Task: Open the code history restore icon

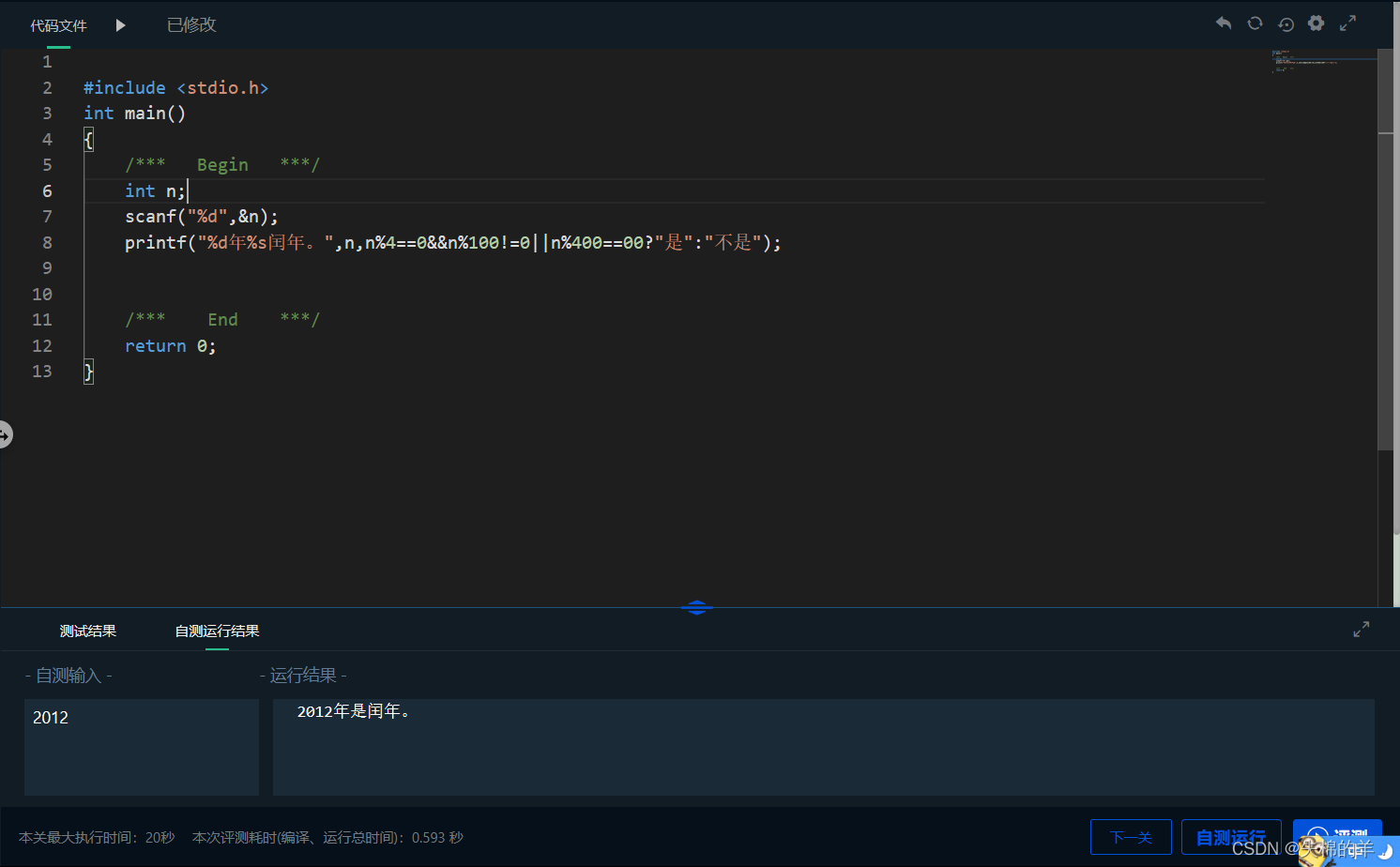Action: click(1286, 24)
